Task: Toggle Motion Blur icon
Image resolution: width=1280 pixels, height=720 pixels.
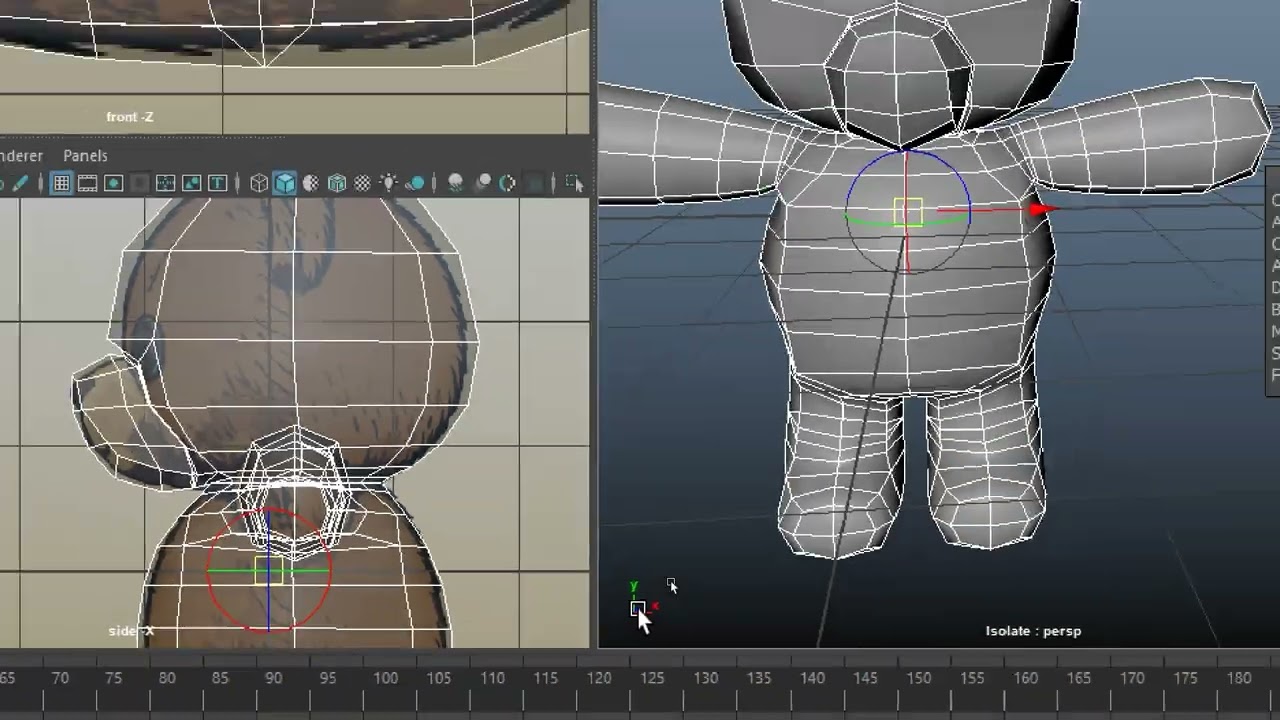Action: [x=482, y=183]
